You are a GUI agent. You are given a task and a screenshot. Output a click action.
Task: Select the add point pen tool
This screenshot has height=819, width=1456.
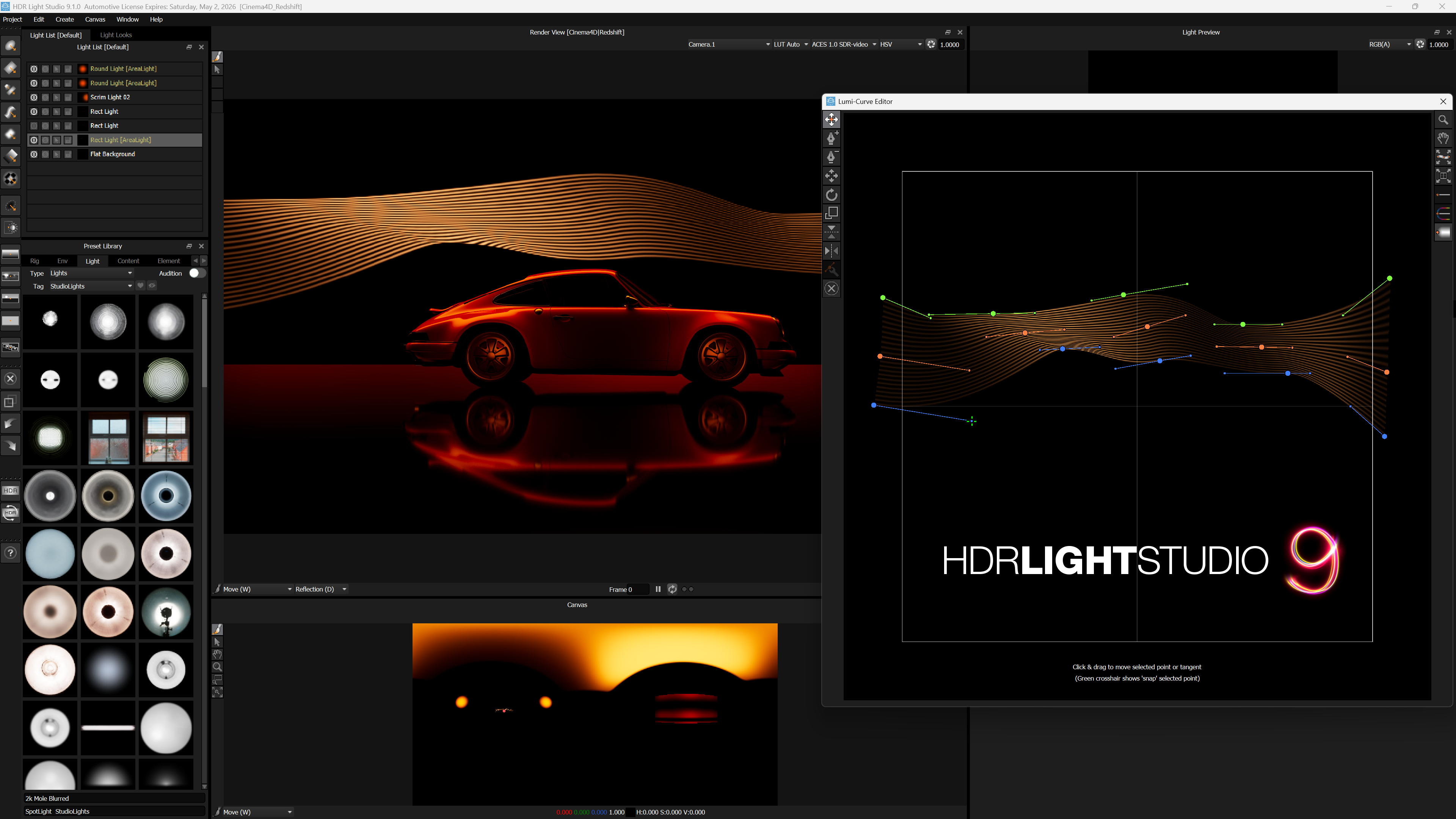831,138
